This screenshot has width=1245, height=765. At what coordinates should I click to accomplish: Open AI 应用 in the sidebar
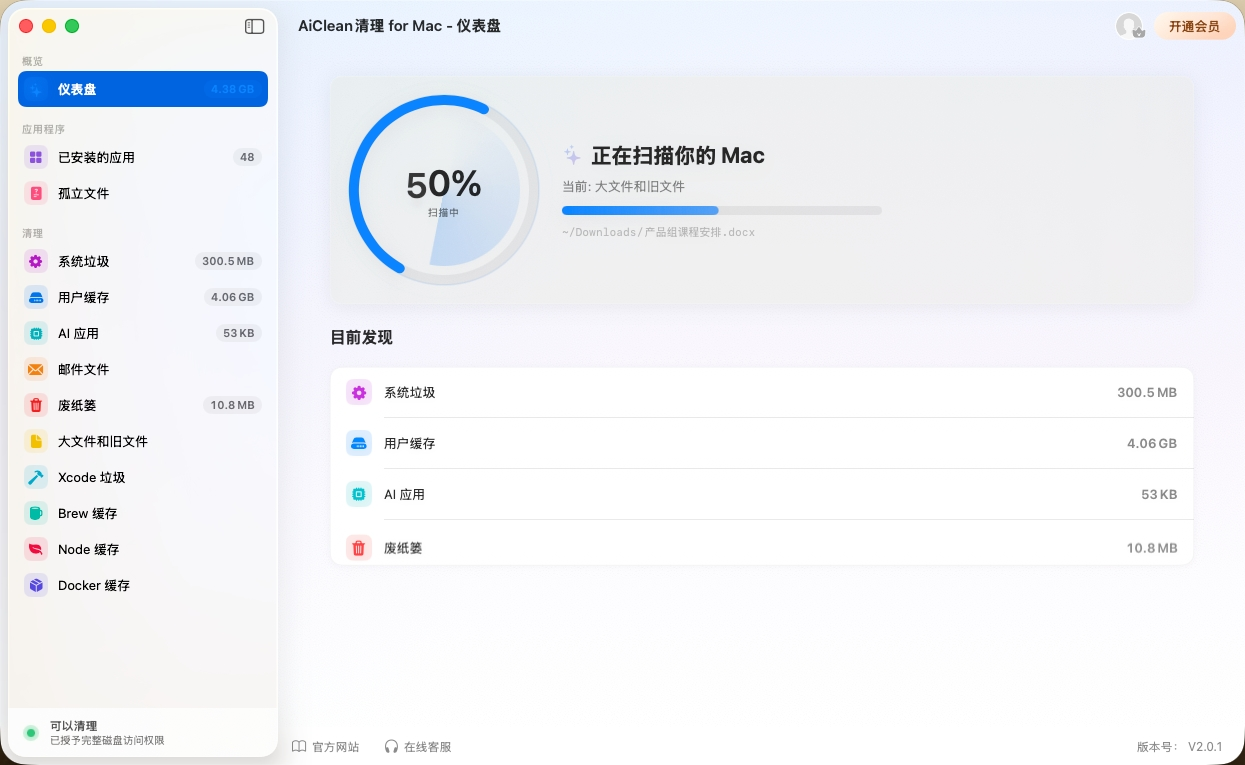tap(143, 333)
